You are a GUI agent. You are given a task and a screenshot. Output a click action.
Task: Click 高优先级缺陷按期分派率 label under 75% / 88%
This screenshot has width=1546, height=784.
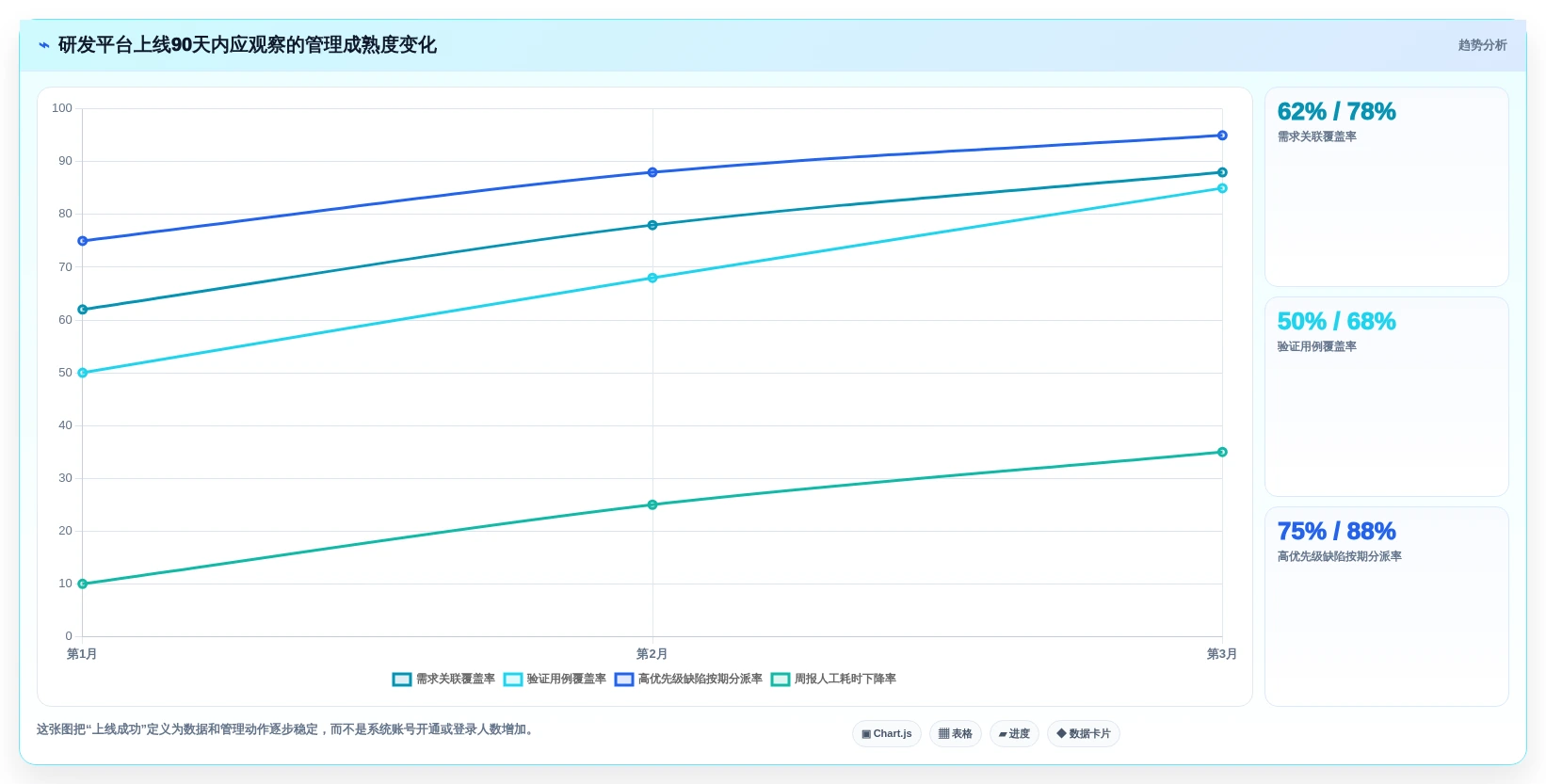point(1339,556)
